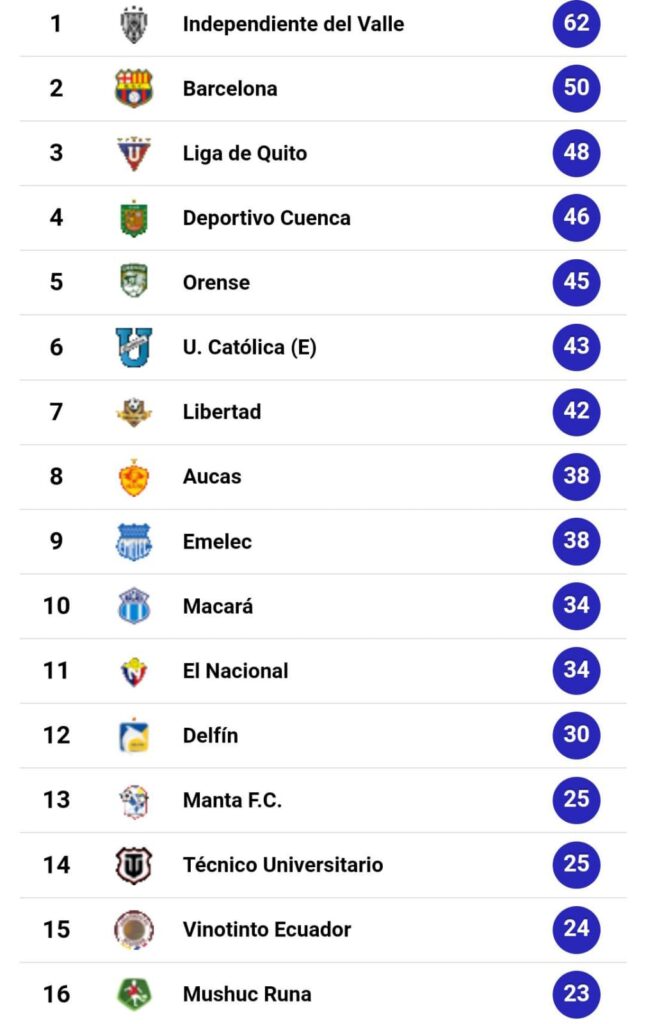Click the Deportivo Cuenca green crest
Screen dimensions: 646x1024
(134, 218)
